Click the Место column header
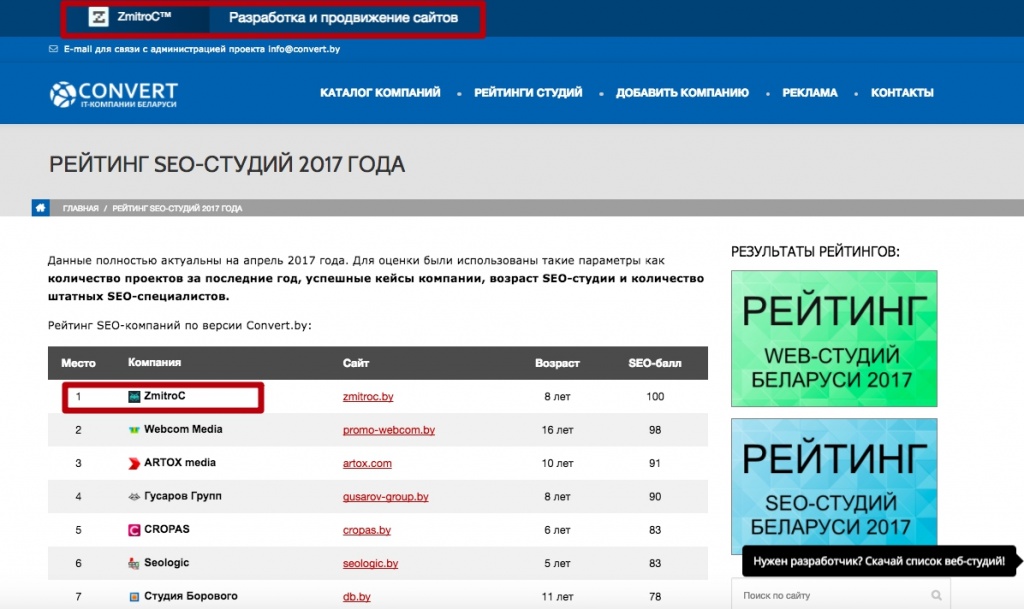Image resolution: width=1024 pixels, height=609 pixels. 78,363
